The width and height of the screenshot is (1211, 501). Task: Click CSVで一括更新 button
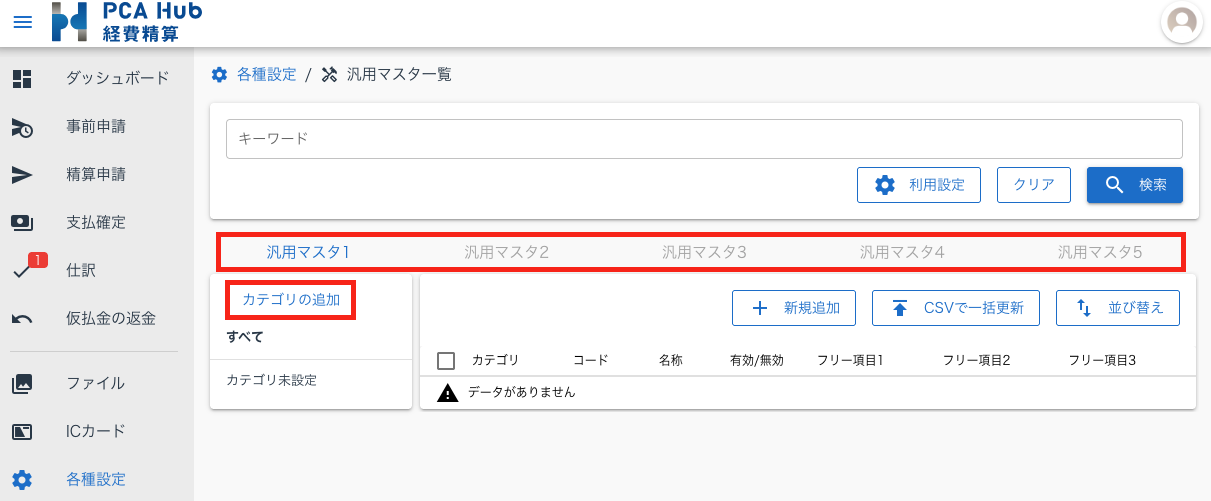956,308
